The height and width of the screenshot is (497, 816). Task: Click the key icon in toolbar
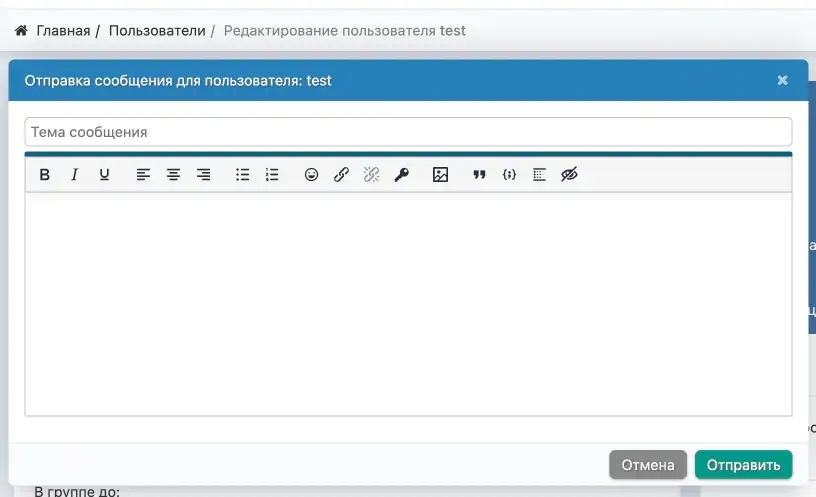(401, 174)
